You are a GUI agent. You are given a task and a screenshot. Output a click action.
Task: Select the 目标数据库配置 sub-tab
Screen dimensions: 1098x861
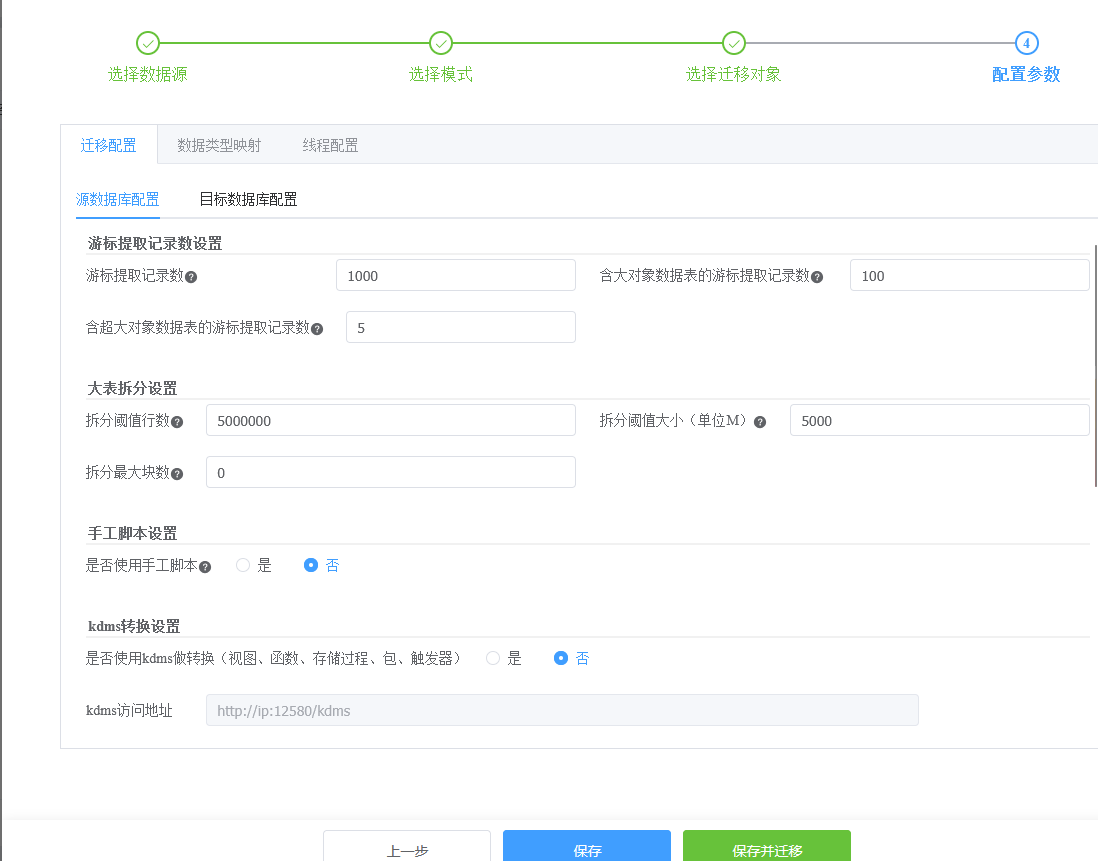(x=249, y=200)
